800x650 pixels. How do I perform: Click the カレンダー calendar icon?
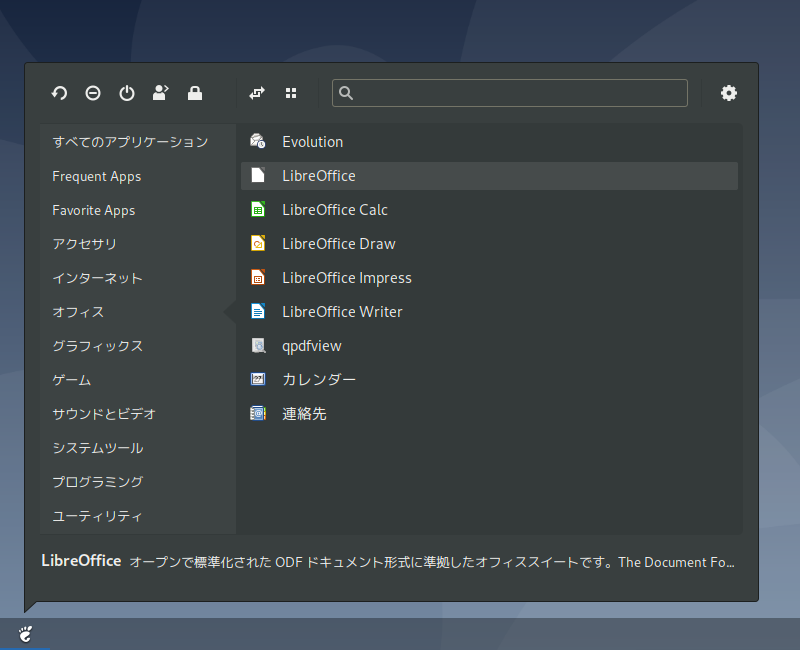[x=258, y=379]
